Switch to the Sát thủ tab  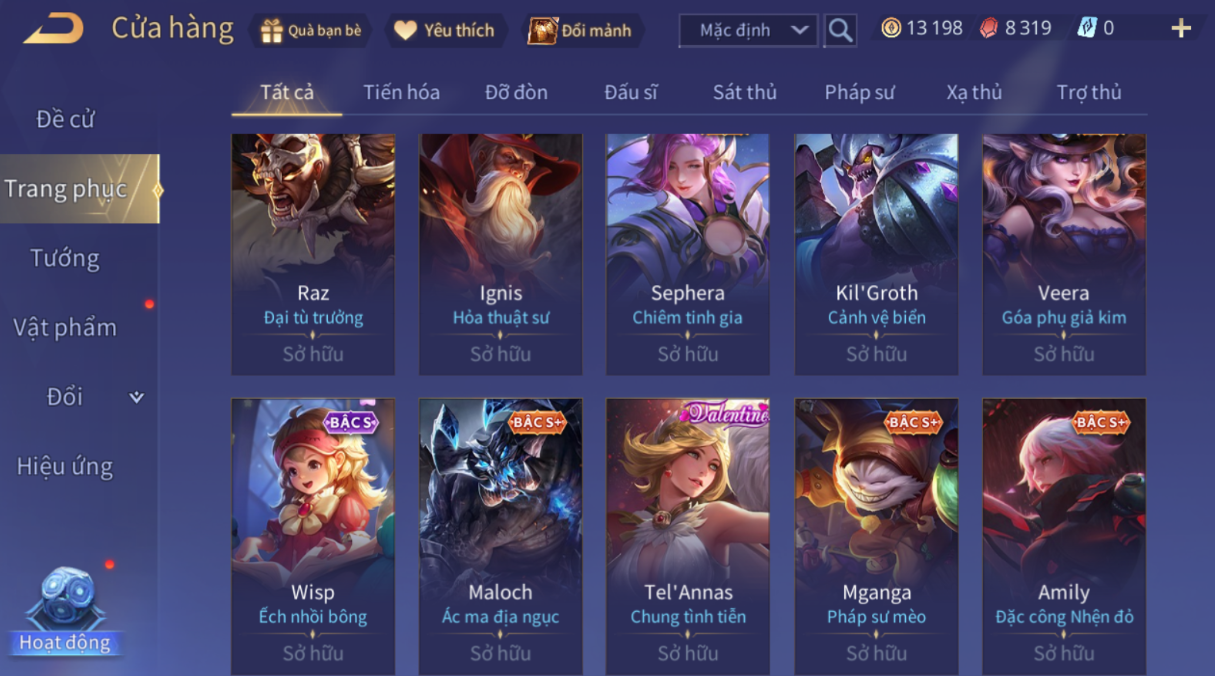coord(744,92)
